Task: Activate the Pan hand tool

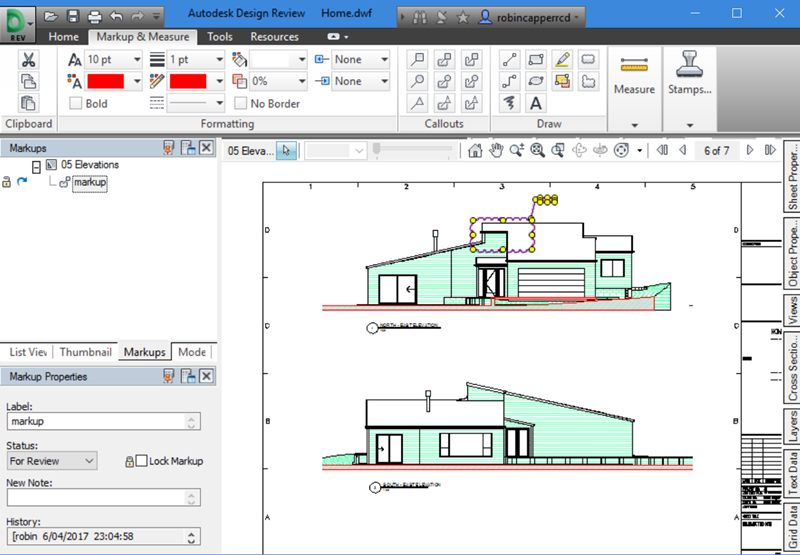Action: click(x=496, y=151)
